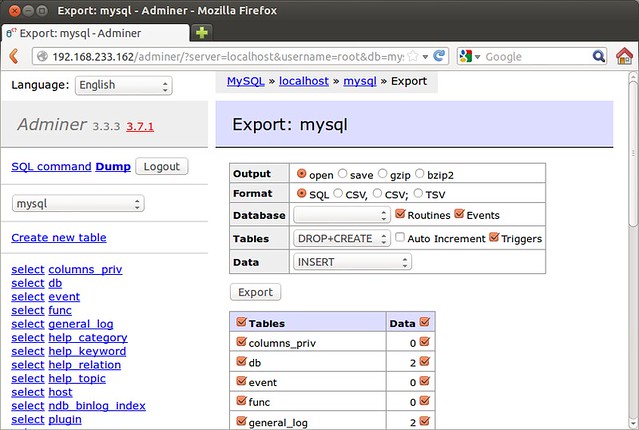Click select link for the plugin table
Image resolution: width=639 pixels, height=430 pixels.
27,419
